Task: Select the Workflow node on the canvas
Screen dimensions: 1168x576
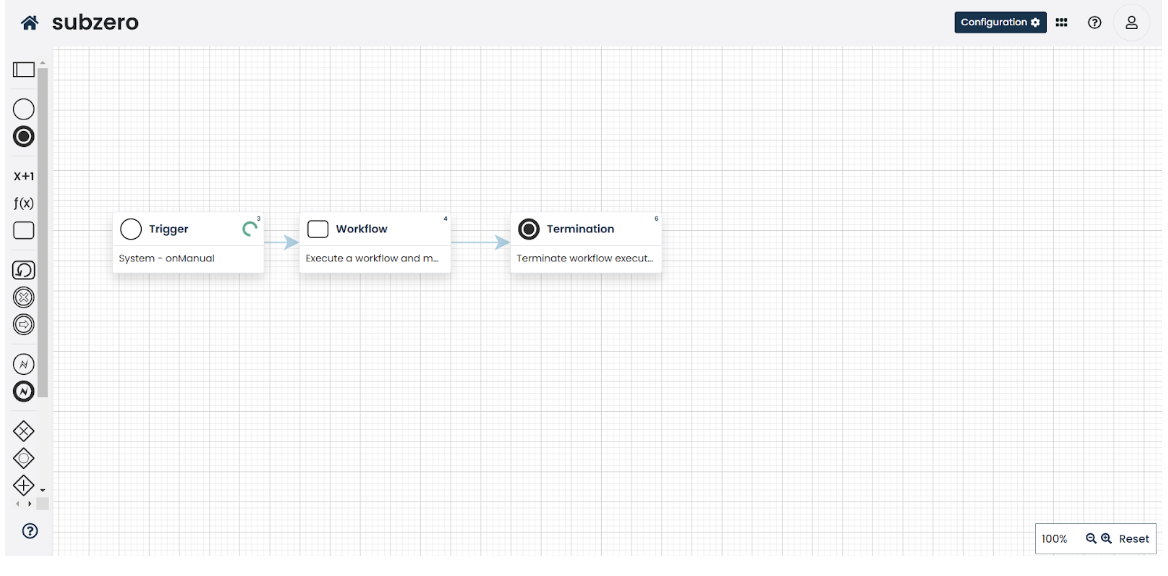Action: click(375, 240)
